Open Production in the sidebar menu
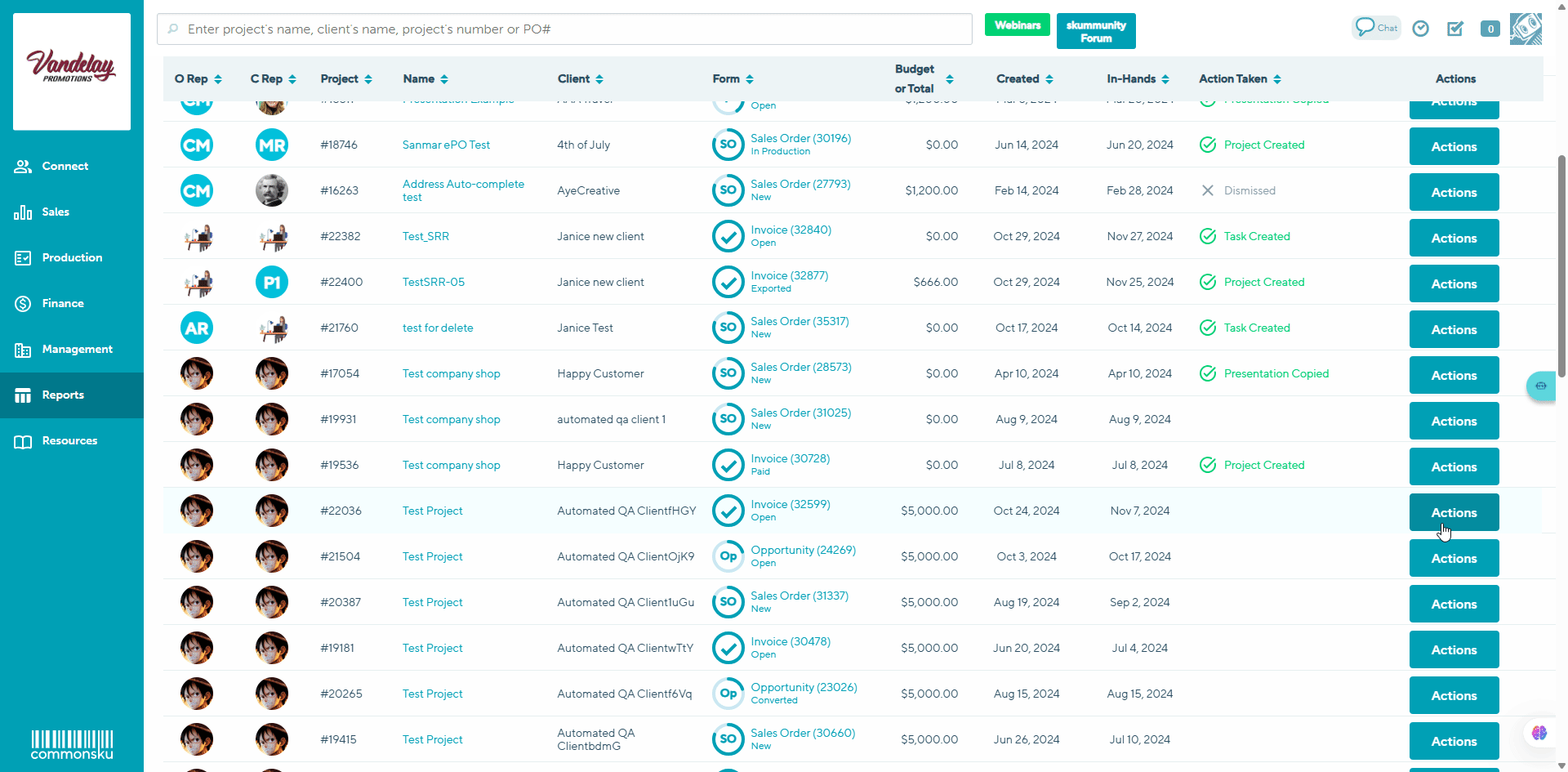The image size is (1568, 772). [x=72, y=257]
